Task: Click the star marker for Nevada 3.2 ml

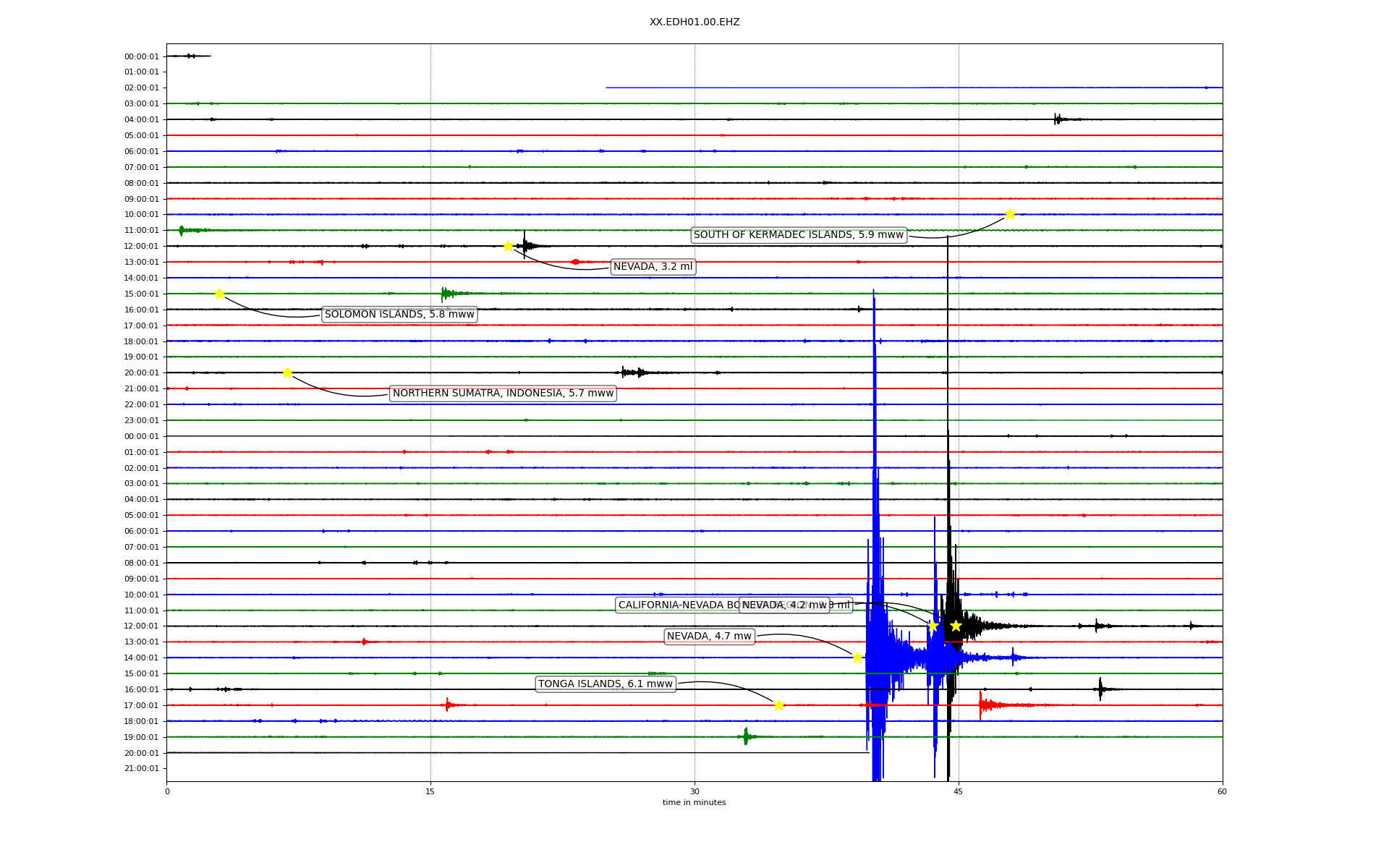Action: [508, 246]
